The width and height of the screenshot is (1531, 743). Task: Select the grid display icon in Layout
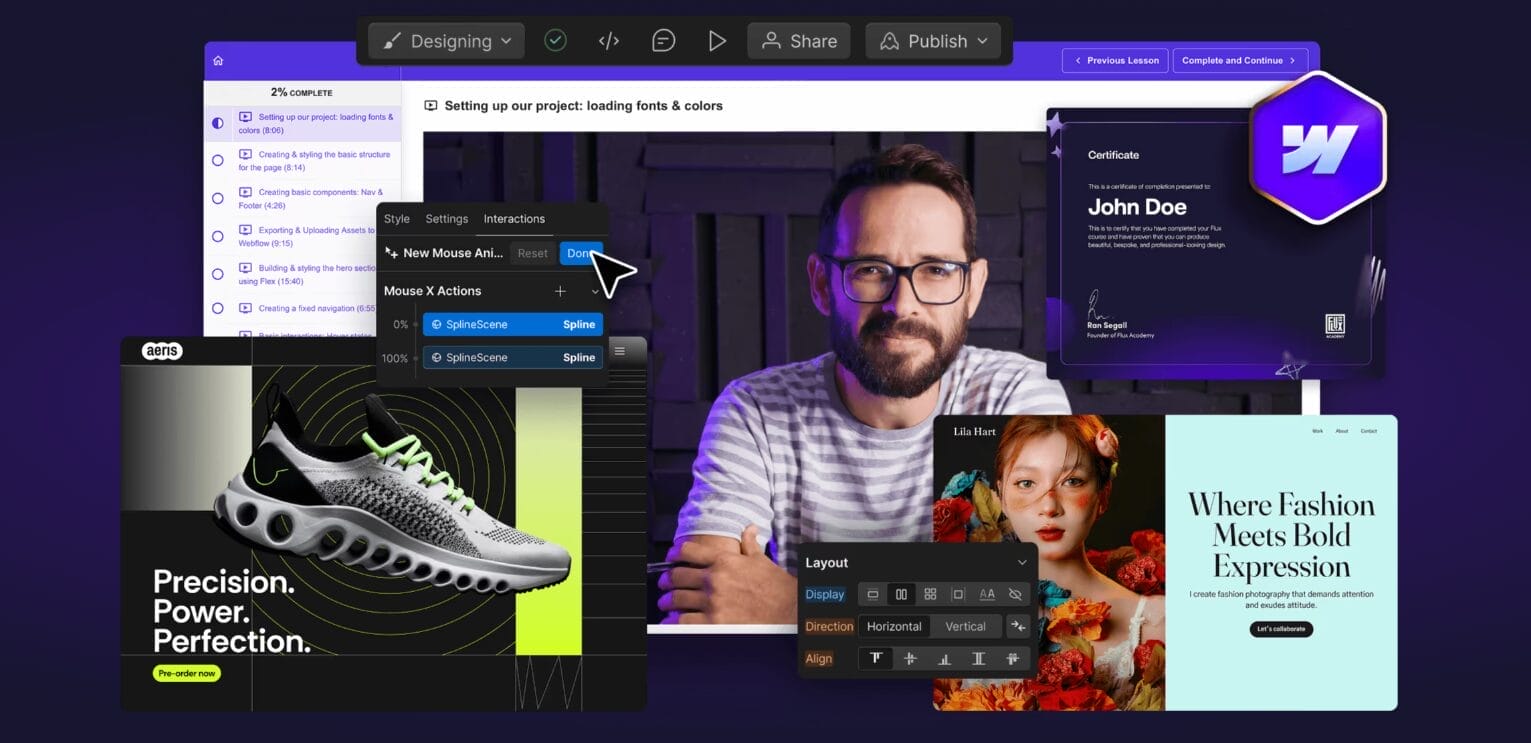pos(930,594)
